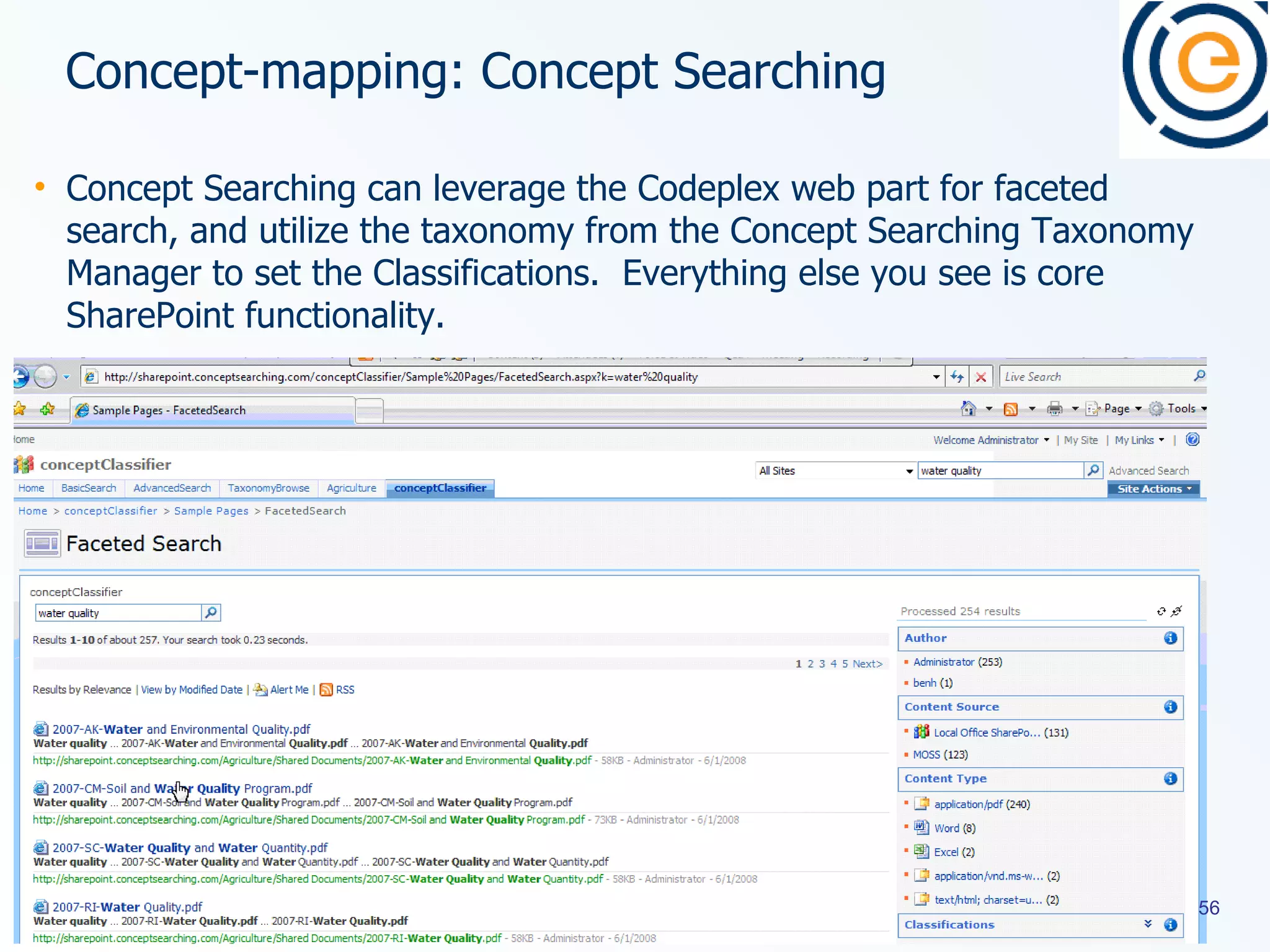Select the conceptClassifier navigation tab
Screen dimensions: 1270x952
tap(440, 488)
